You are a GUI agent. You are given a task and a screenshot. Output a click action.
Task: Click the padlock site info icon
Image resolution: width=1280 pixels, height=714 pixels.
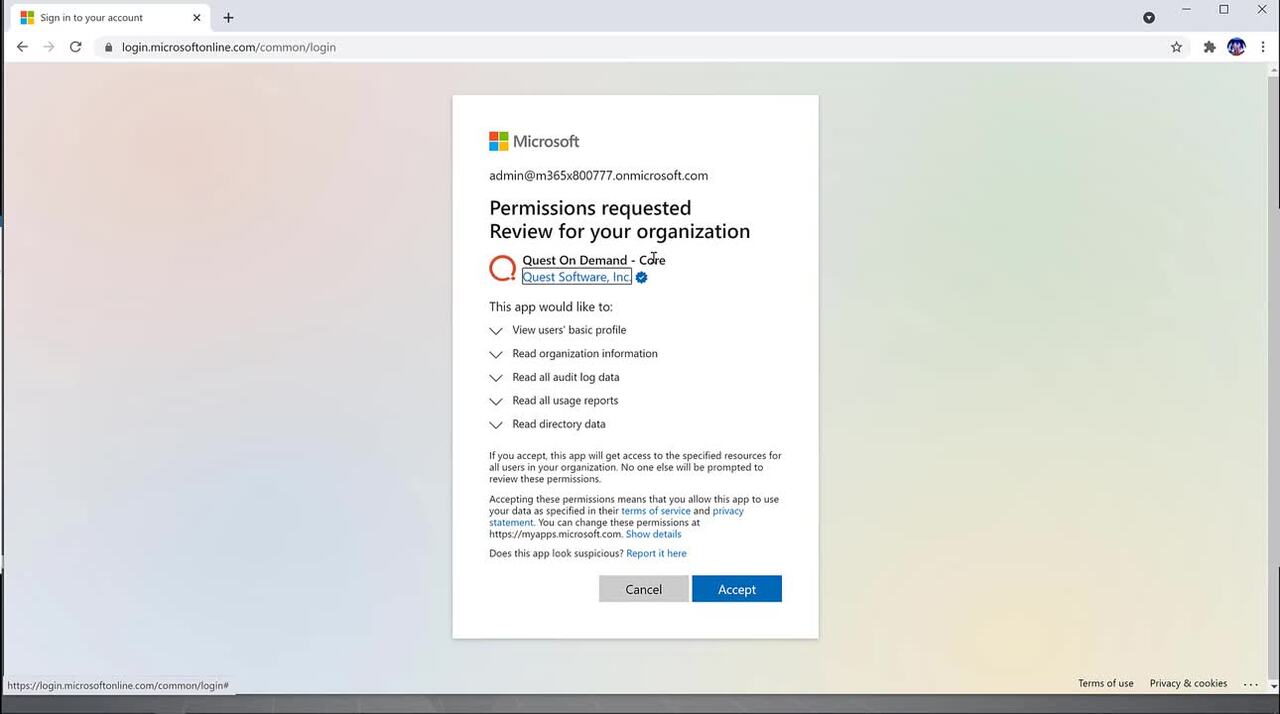coord(108,47)
